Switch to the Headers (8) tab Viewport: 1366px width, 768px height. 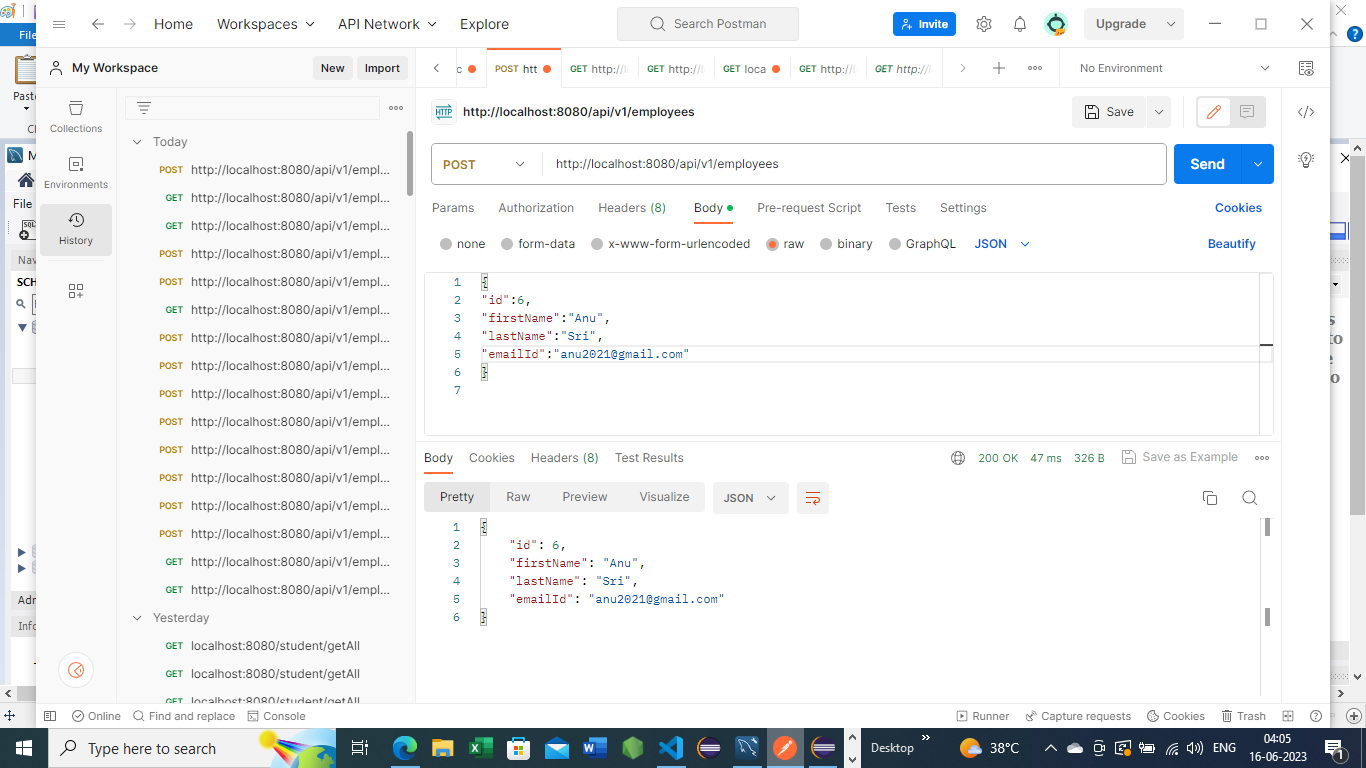631,208
